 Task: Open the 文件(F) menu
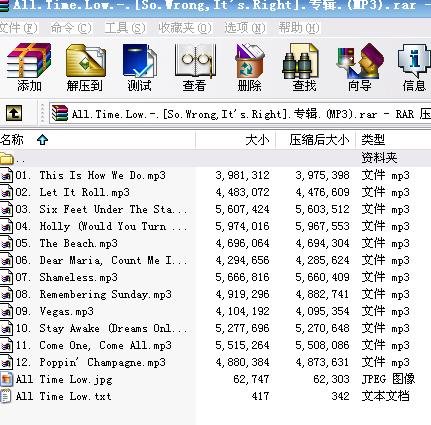(18, 28)
